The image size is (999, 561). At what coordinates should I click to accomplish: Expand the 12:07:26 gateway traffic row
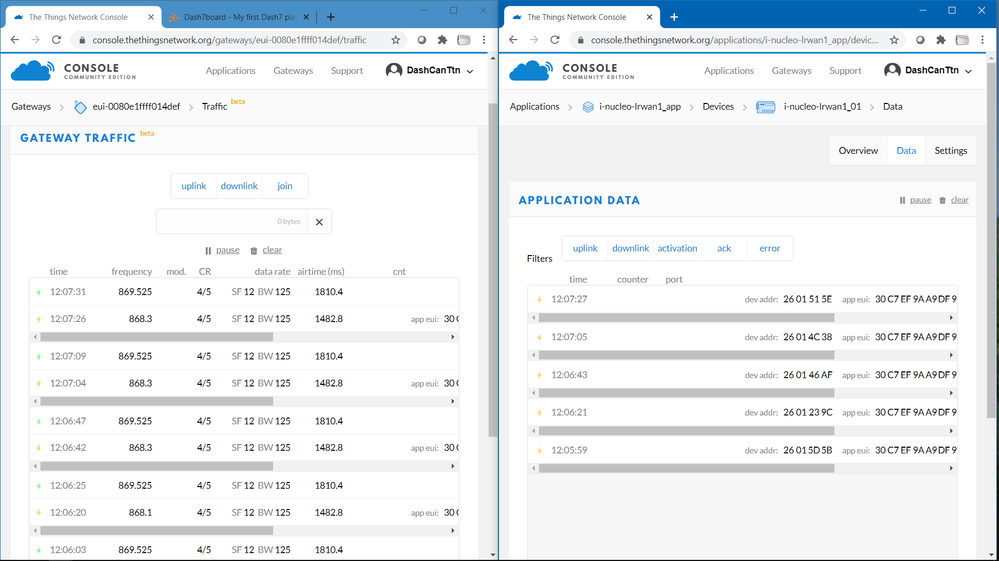(244, 319)
